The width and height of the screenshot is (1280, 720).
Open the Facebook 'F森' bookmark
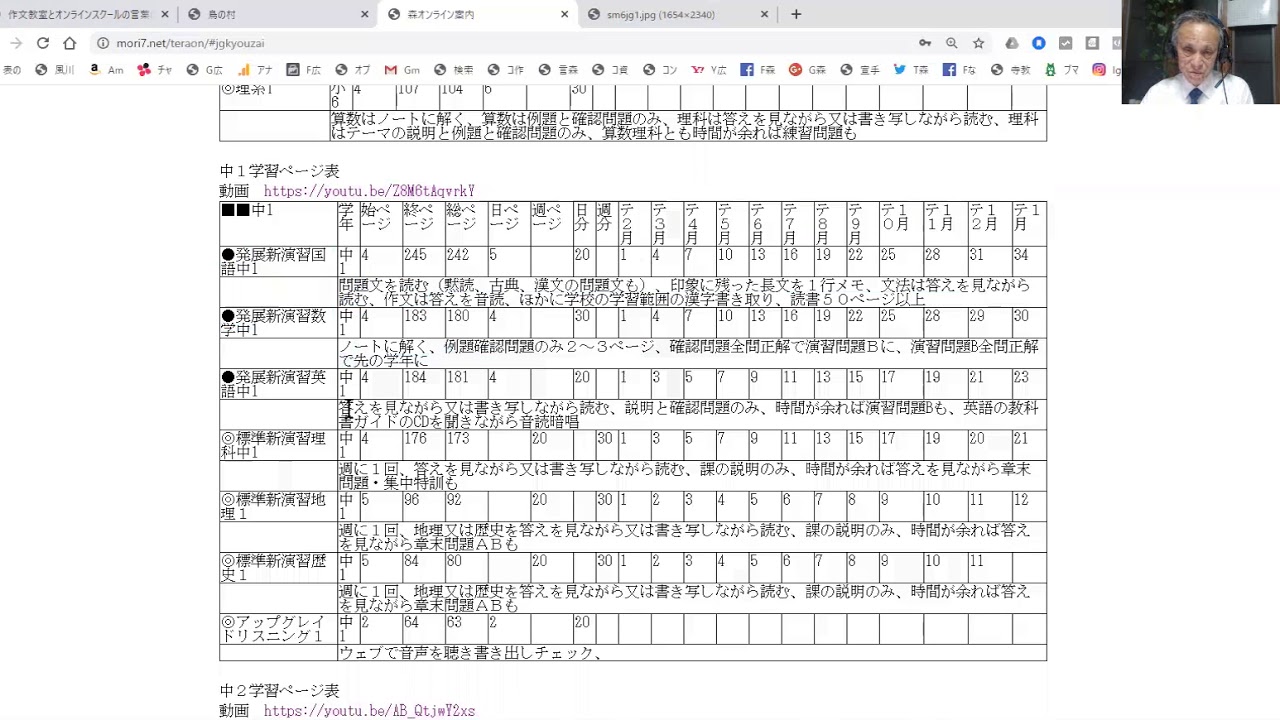click(x=758, y=70)
